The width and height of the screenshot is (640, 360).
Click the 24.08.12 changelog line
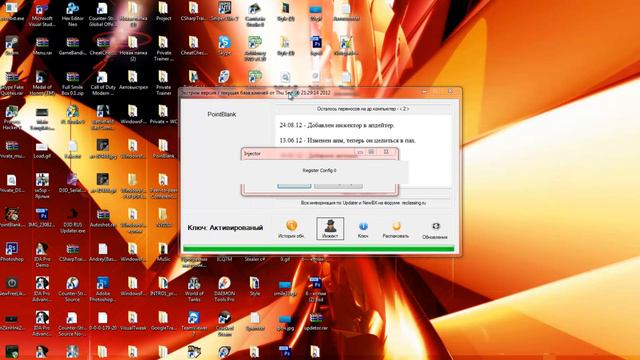point(337,125)
